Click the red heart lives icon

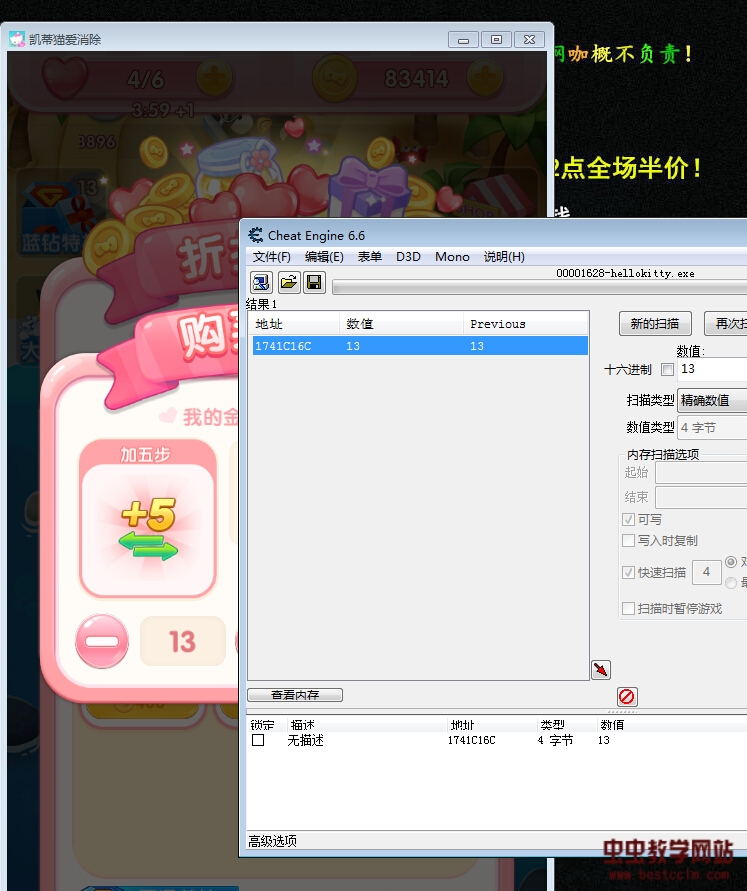point(65,77)
